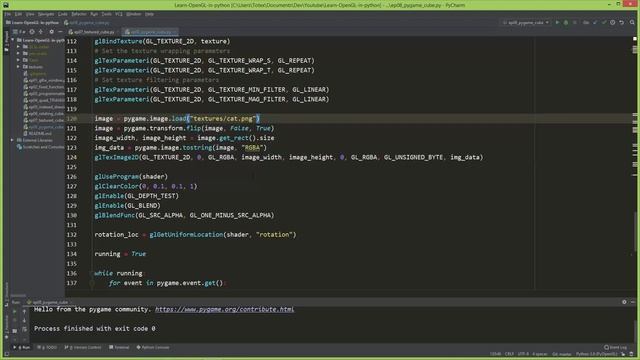Expand the third subfolder in project tree
640x360 pixels.
click(18, 60)
